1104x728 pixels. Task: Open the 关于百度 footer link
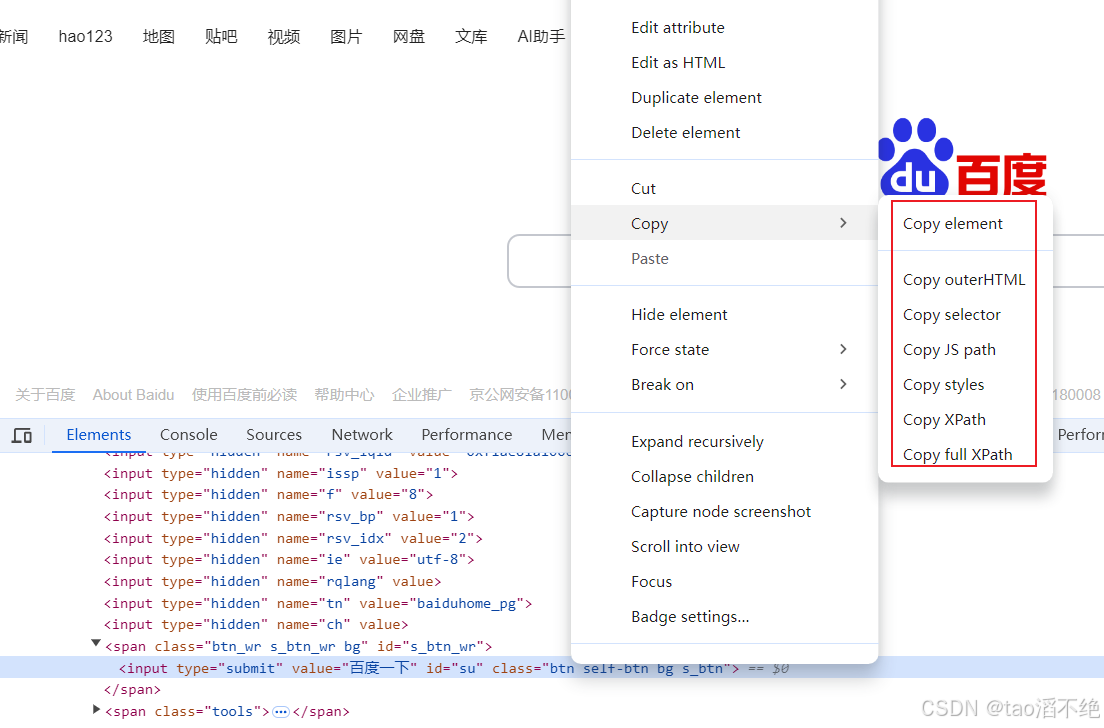45,395
